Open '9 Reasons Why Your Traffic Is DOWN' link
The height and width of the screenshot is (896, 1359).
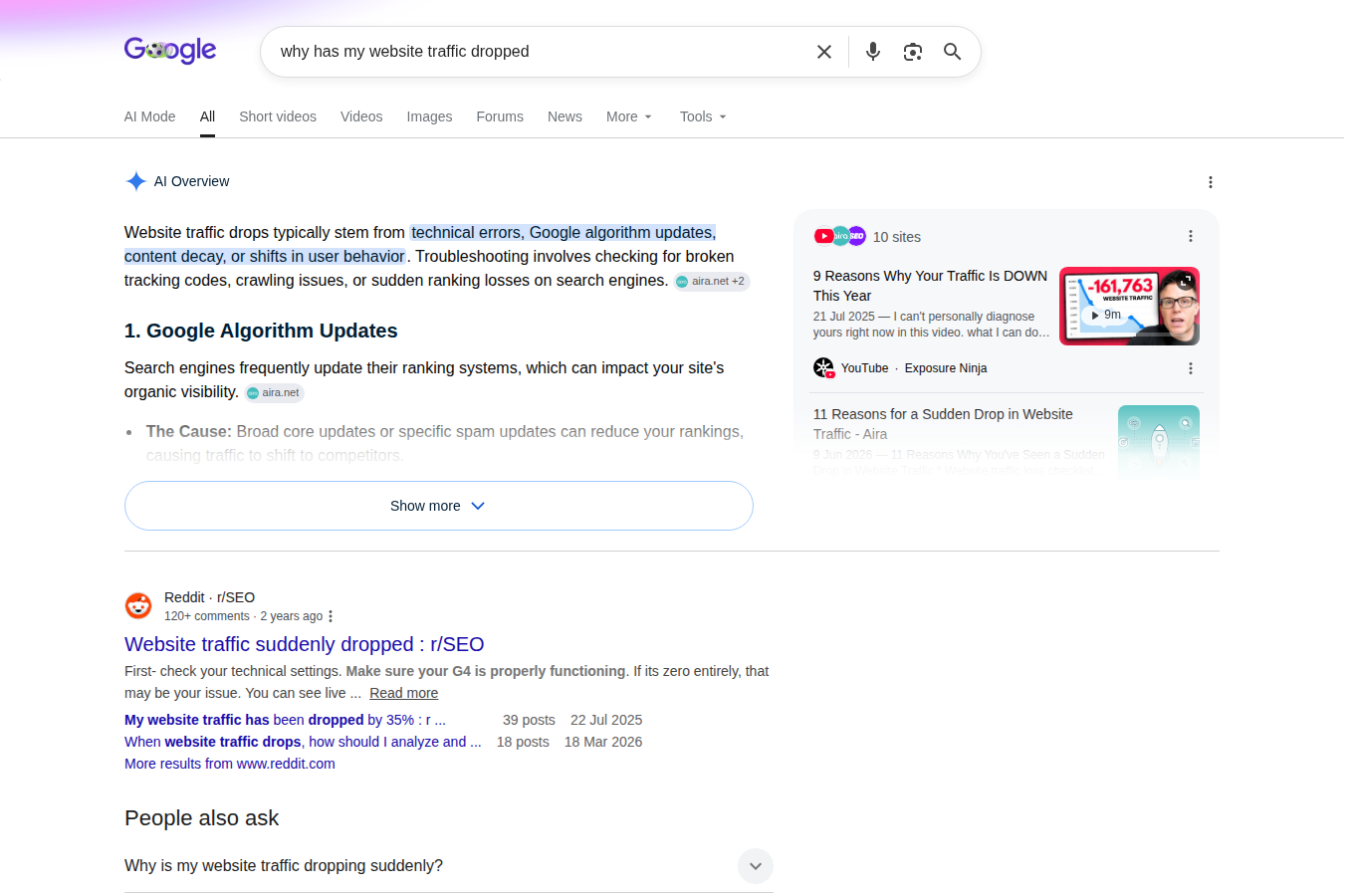(x=930, y=286)
